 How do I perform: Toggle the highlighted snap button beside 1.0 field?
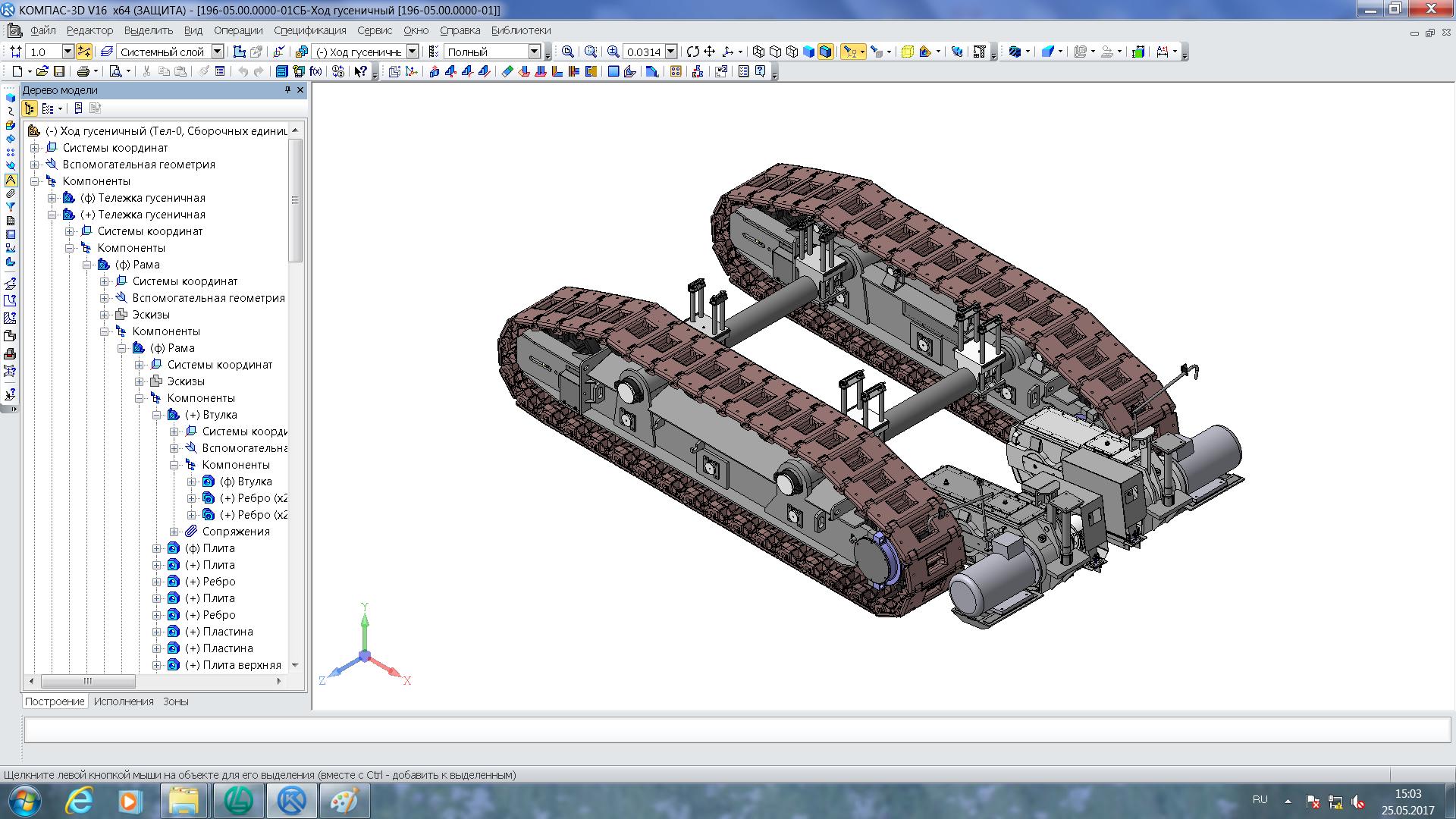84,52
